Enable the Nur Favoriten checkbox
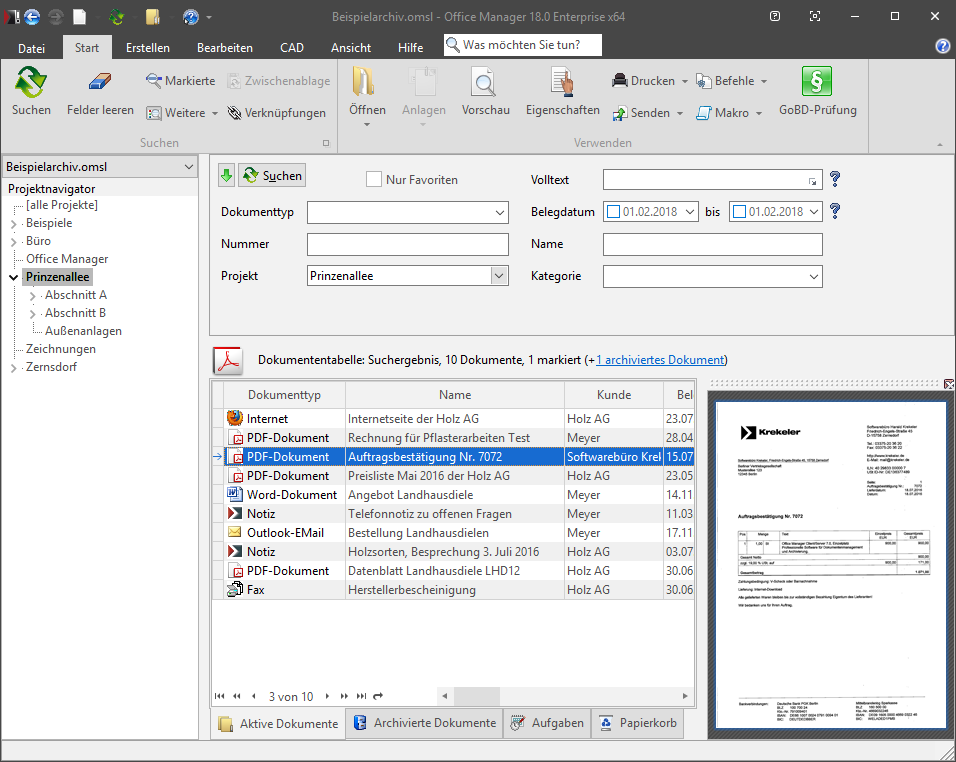 (374, 180)
